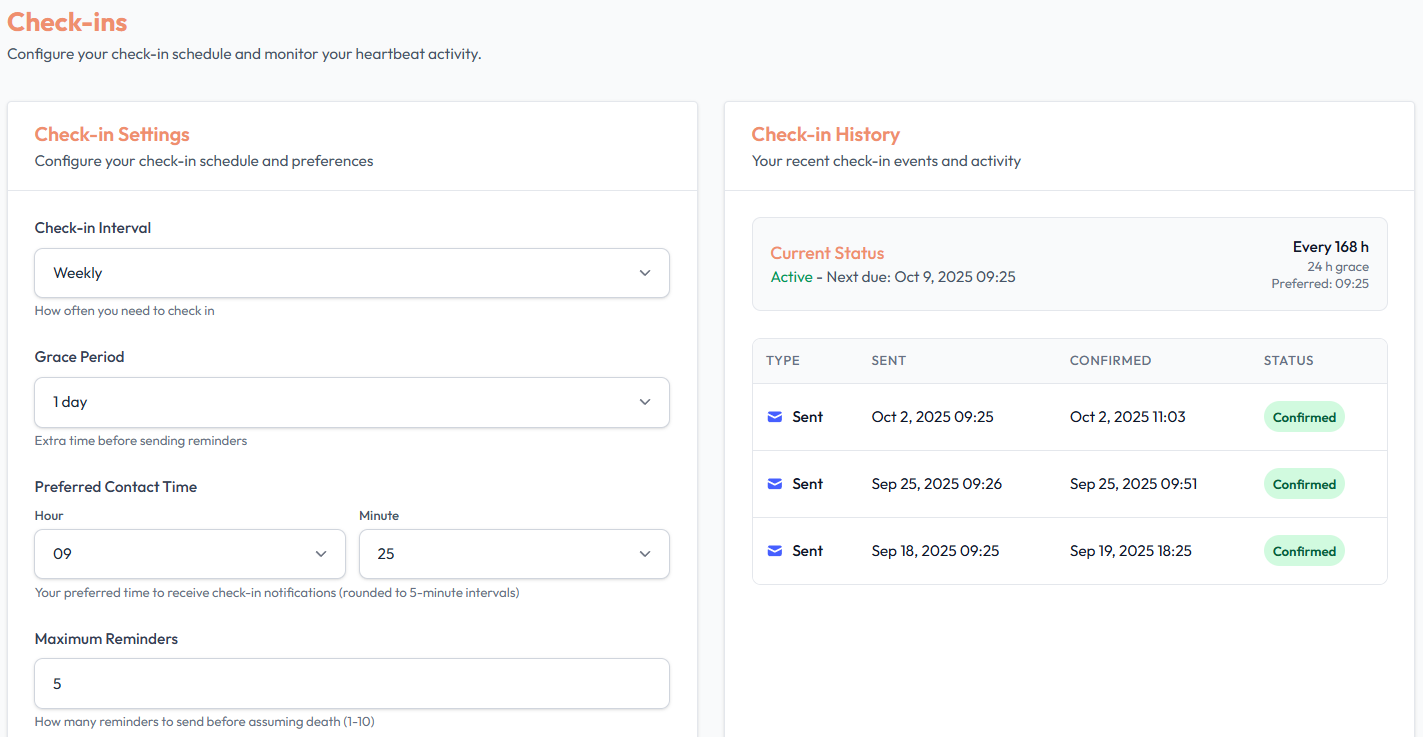Click the Current Status heading
This screenshot has height=737, width=1423.
click(x=827, y=253)
